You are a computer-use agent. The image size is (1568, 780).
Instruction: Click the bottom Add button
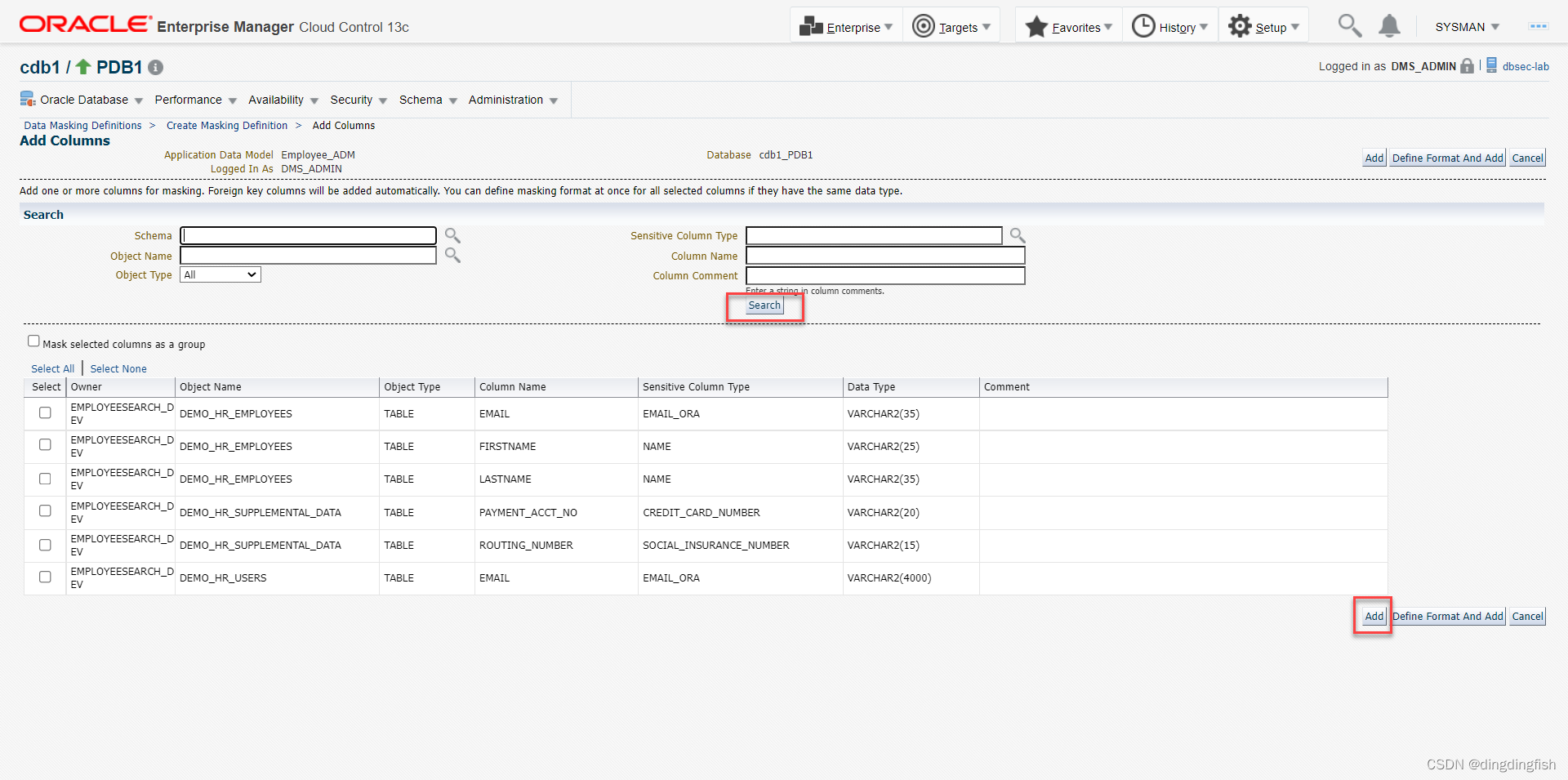tap(1374, 617)
